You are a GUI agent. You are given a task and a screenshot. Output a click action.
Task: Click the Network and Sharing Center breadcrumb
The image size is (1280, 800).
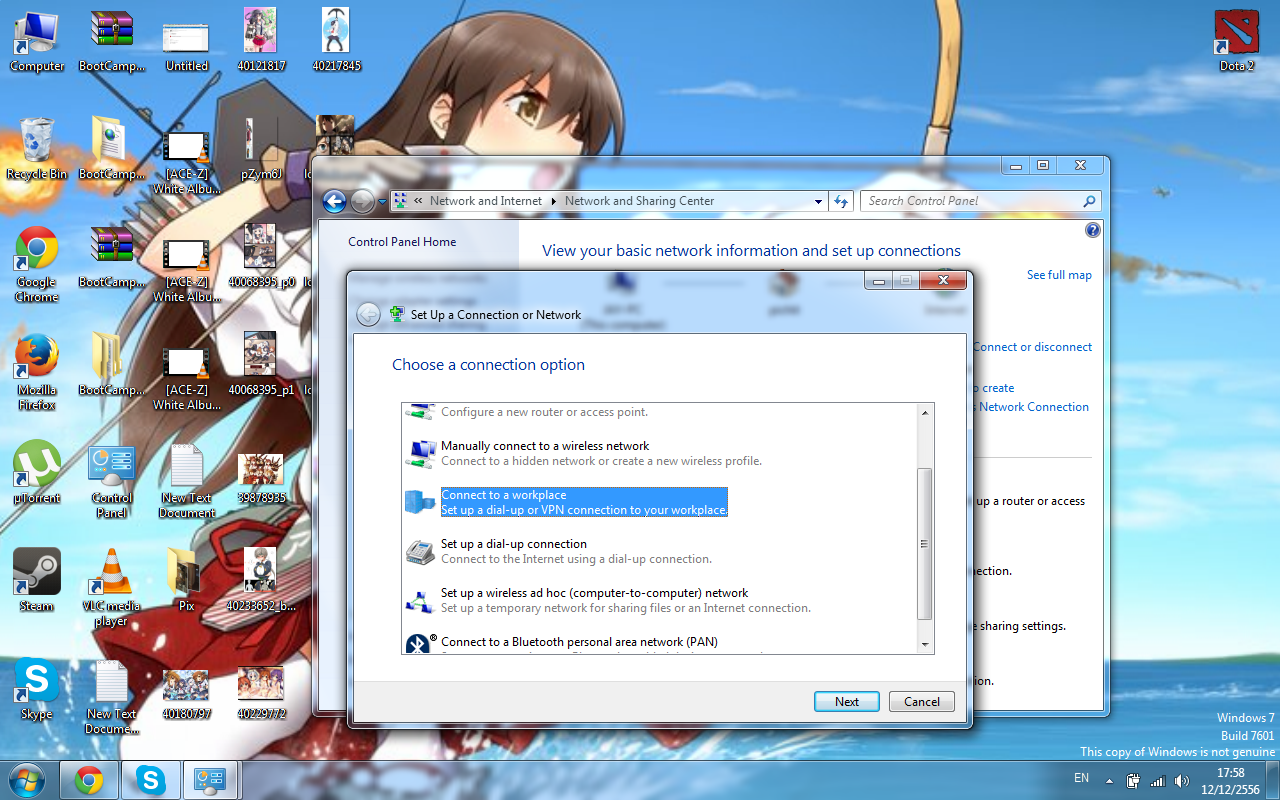tap(640, 201)
